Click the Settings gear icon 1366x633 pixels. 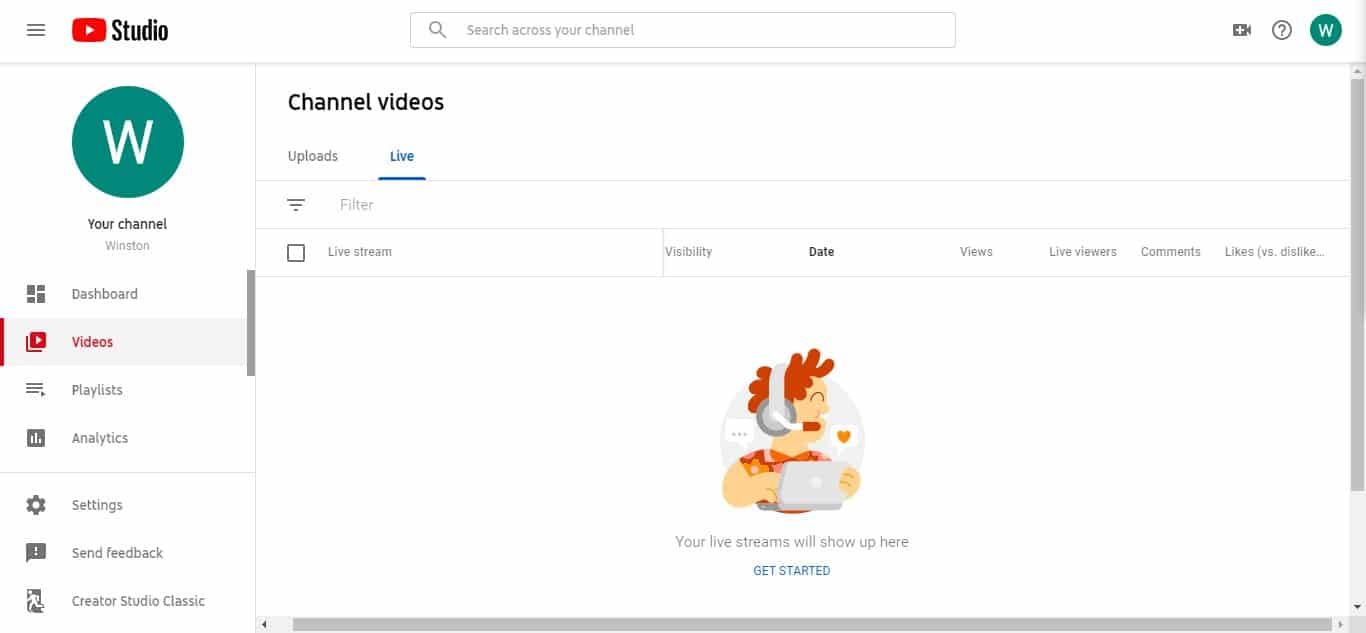(36, 505)
